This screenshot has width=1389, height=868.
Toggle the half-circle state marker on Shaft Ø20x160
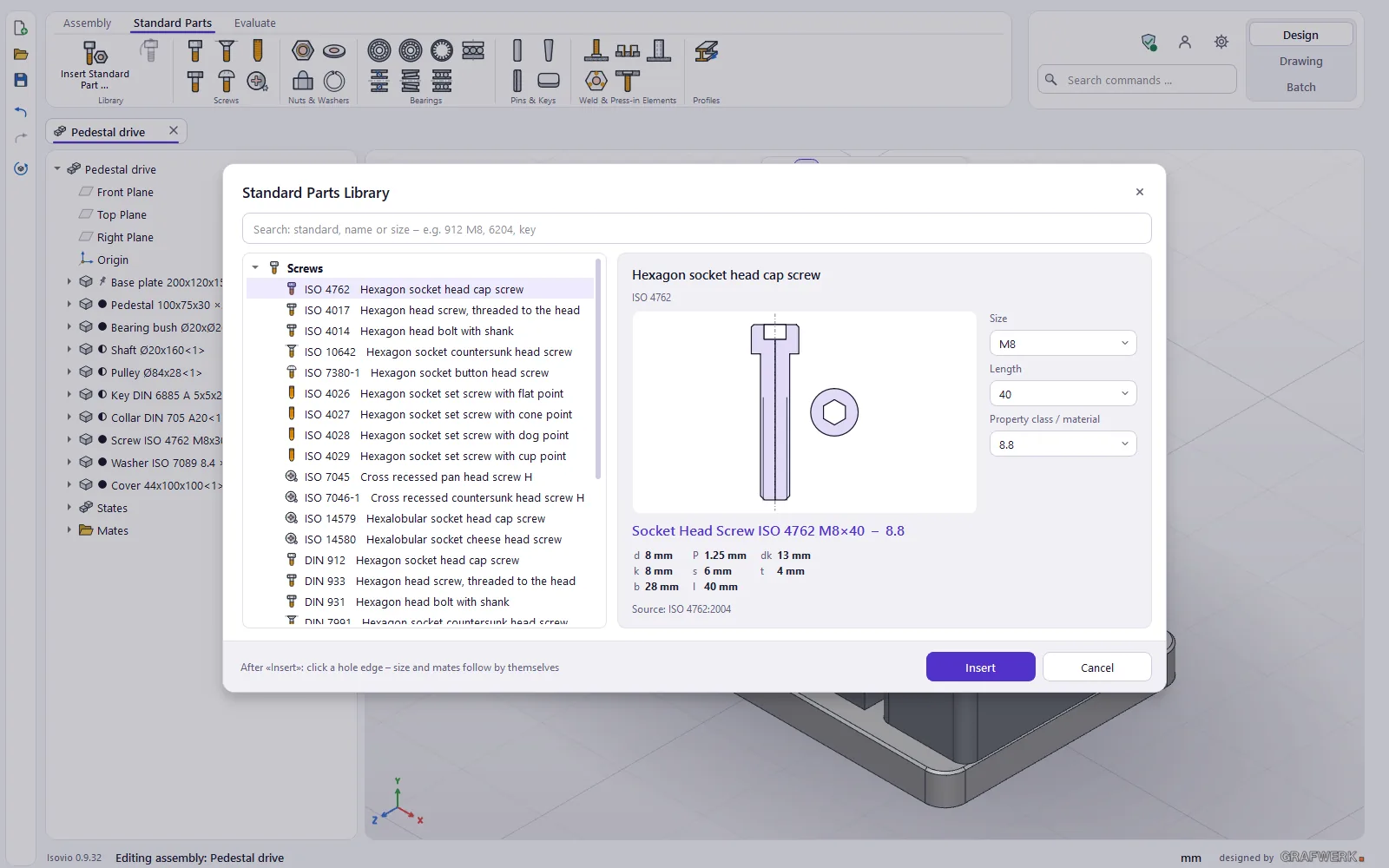pos(102,350)
